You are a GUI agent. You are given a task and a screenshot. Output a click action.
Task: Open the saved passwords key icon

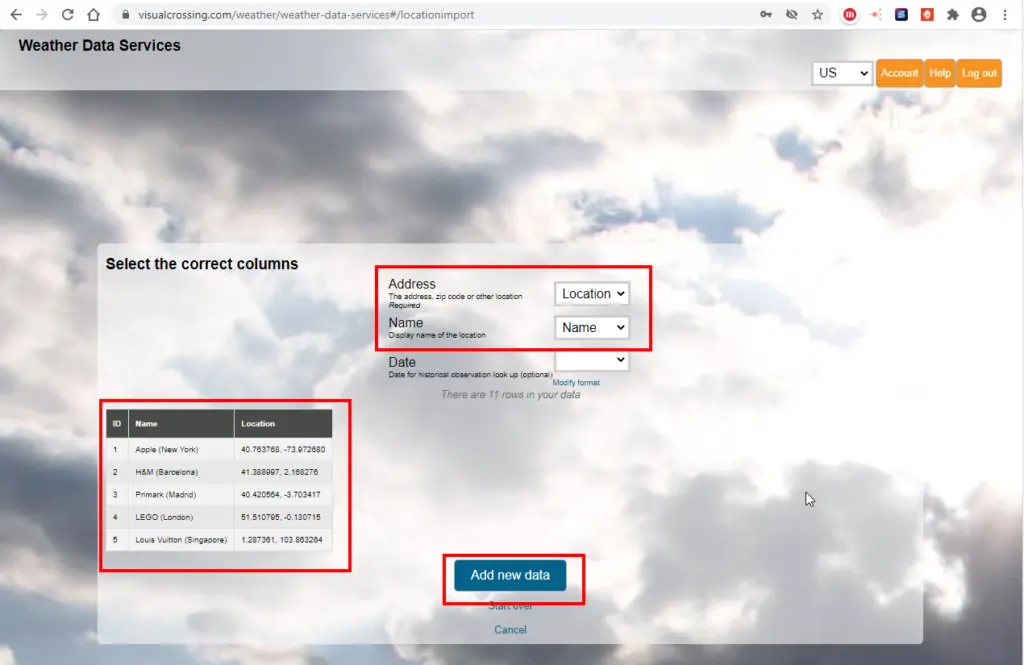(766, 15)
